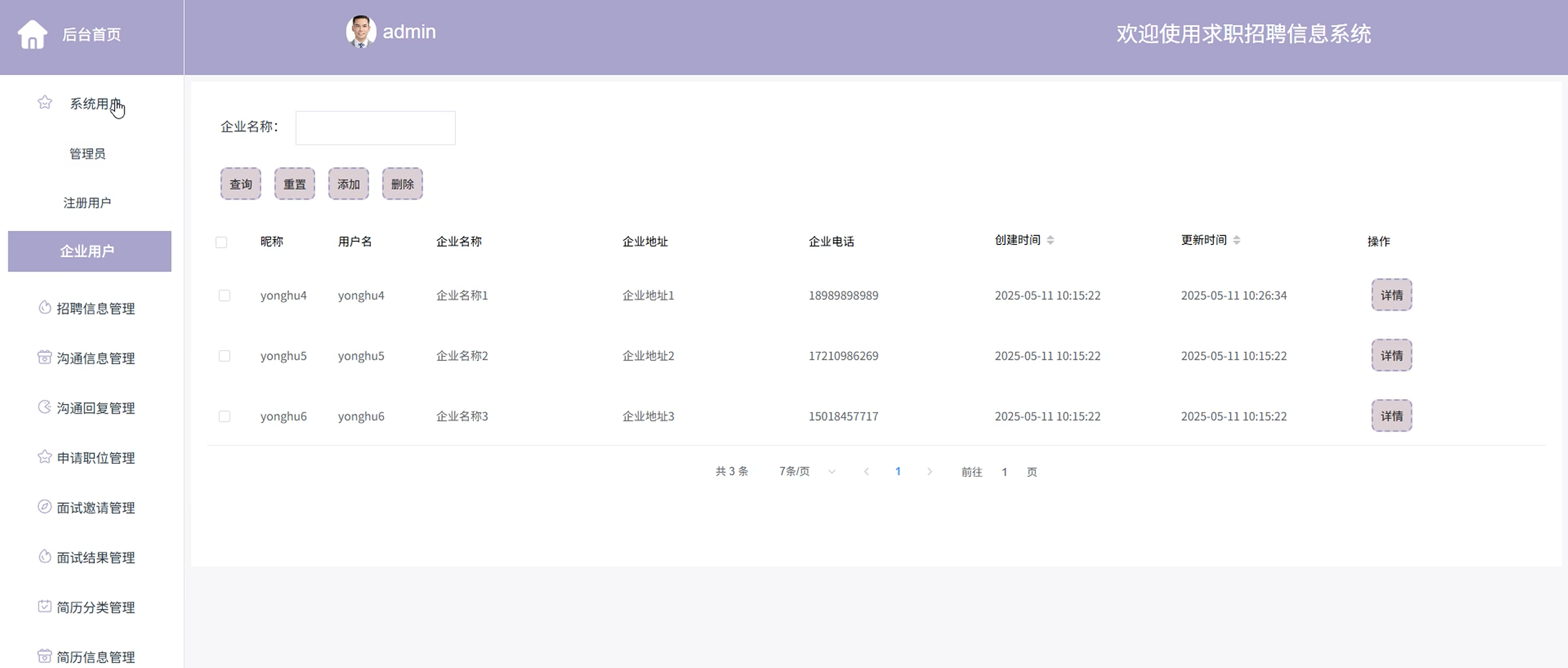Click the star icon beside 系统用户
This screenshot has width=1568, height=668.
(x=45, y=102)
